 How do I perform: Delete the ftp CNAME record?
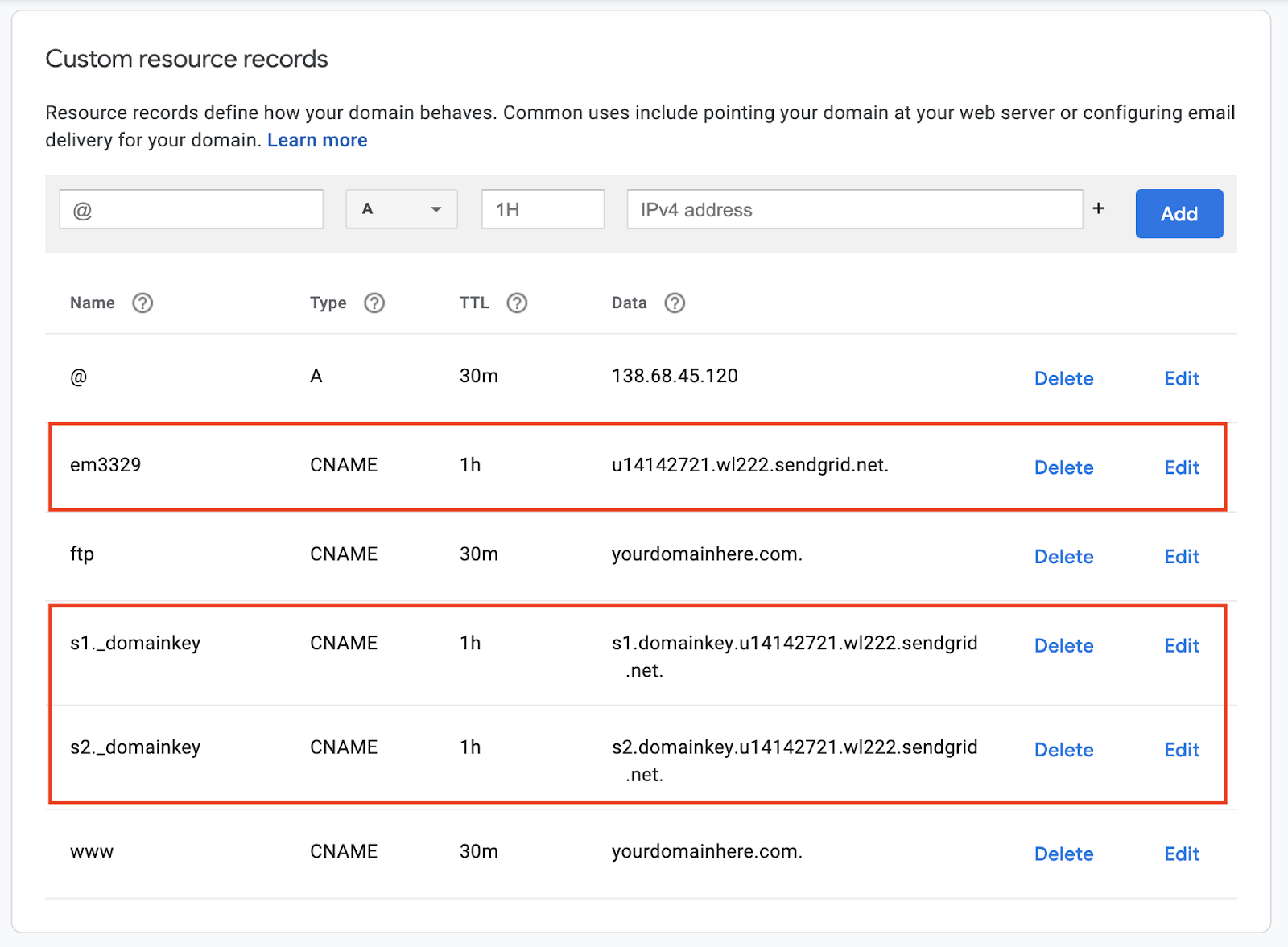click(x=1063, y=557)
